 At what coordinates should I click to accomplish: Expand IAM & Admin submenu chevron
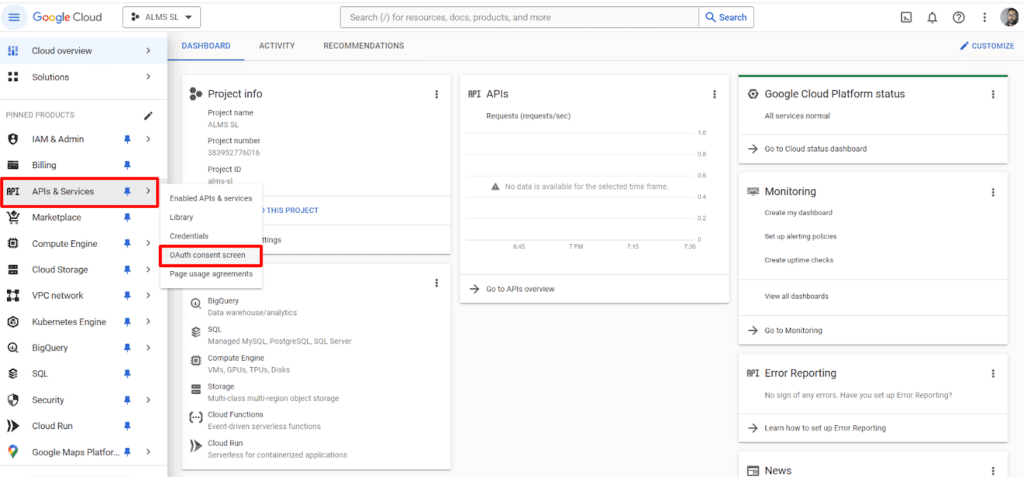148,139
